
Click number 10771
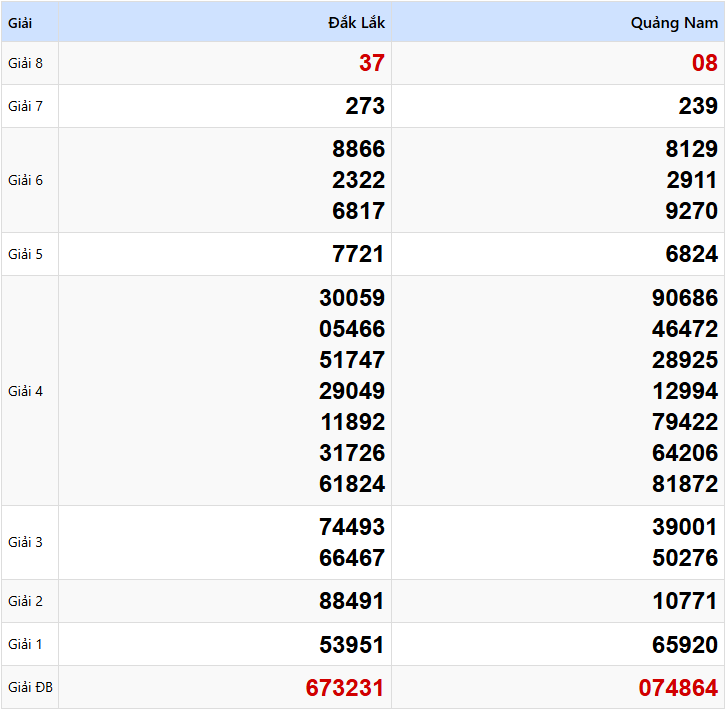tap(685, 601)
